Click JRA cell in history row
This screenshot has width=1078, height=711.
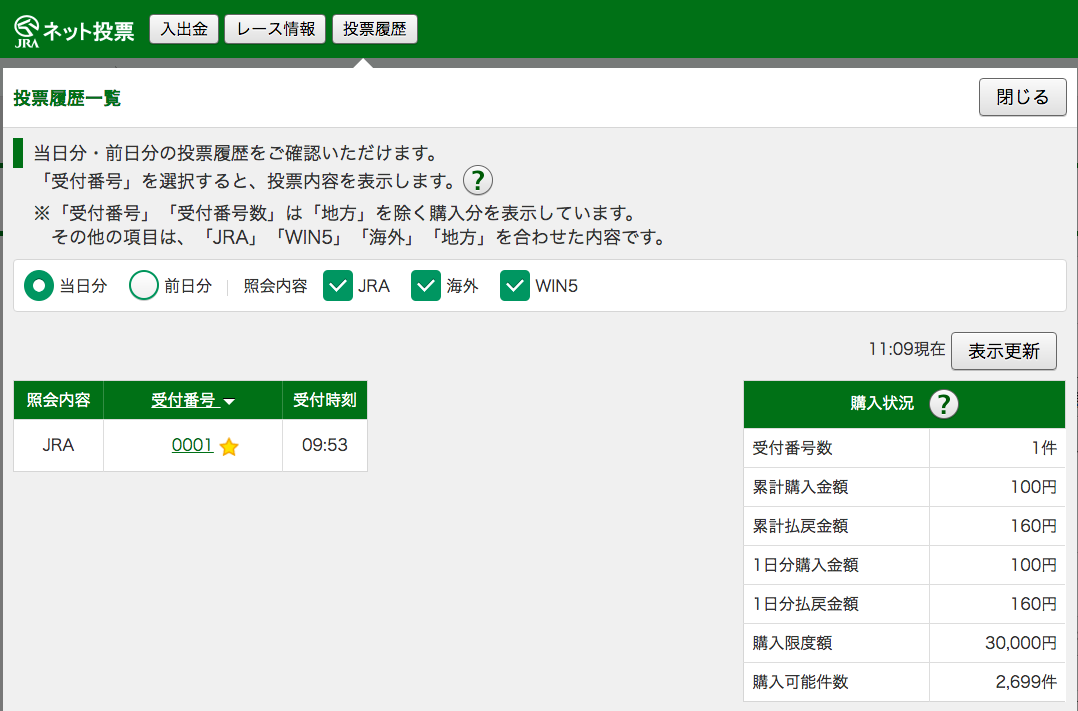click(x=58, y=445)
